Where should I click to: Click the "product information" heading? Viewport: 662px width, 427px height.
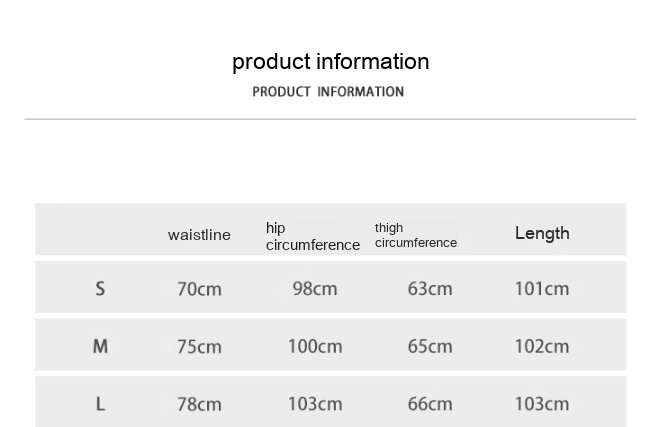tap(330, 62)
